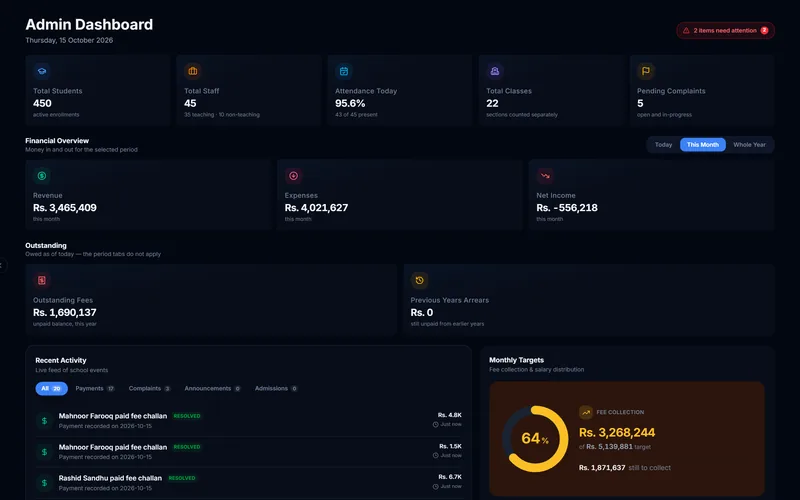Click the Outstanding Fees value Rs. 1,690,137
800x500 pixels.
(x=65, y=313)
